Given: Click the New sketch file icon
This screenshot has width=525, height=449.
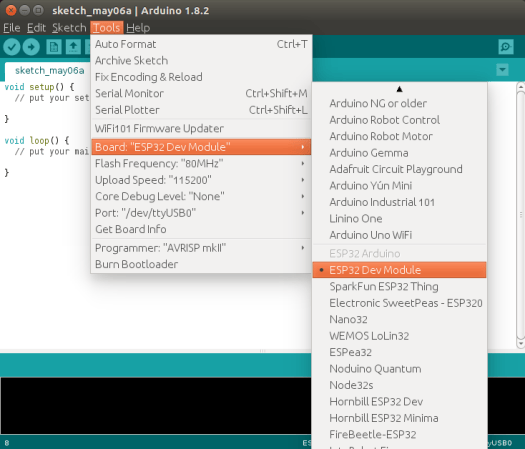Looking at the screenshot, I should 54,47.
